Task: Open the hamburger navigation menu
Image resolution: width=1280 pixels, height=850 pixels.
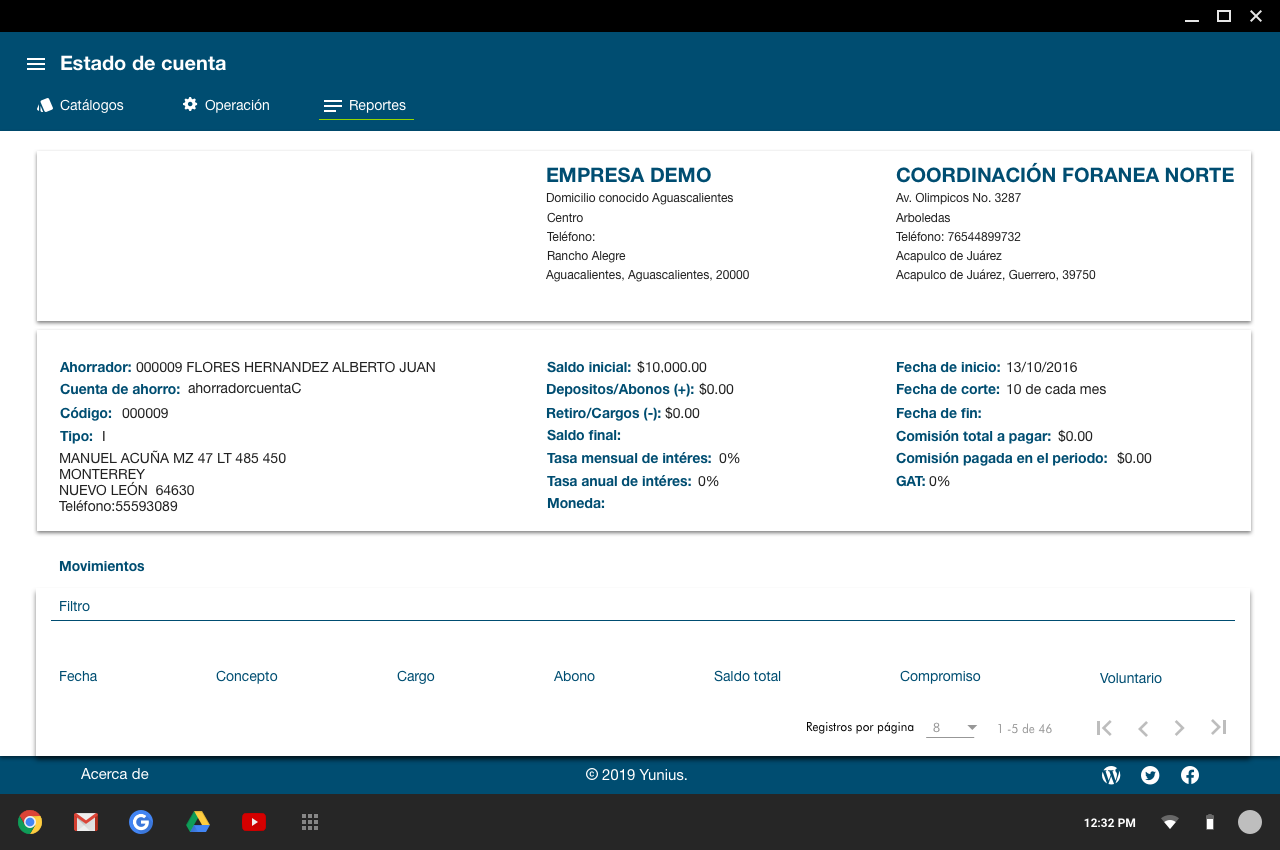Action: (x=36, y=64)
